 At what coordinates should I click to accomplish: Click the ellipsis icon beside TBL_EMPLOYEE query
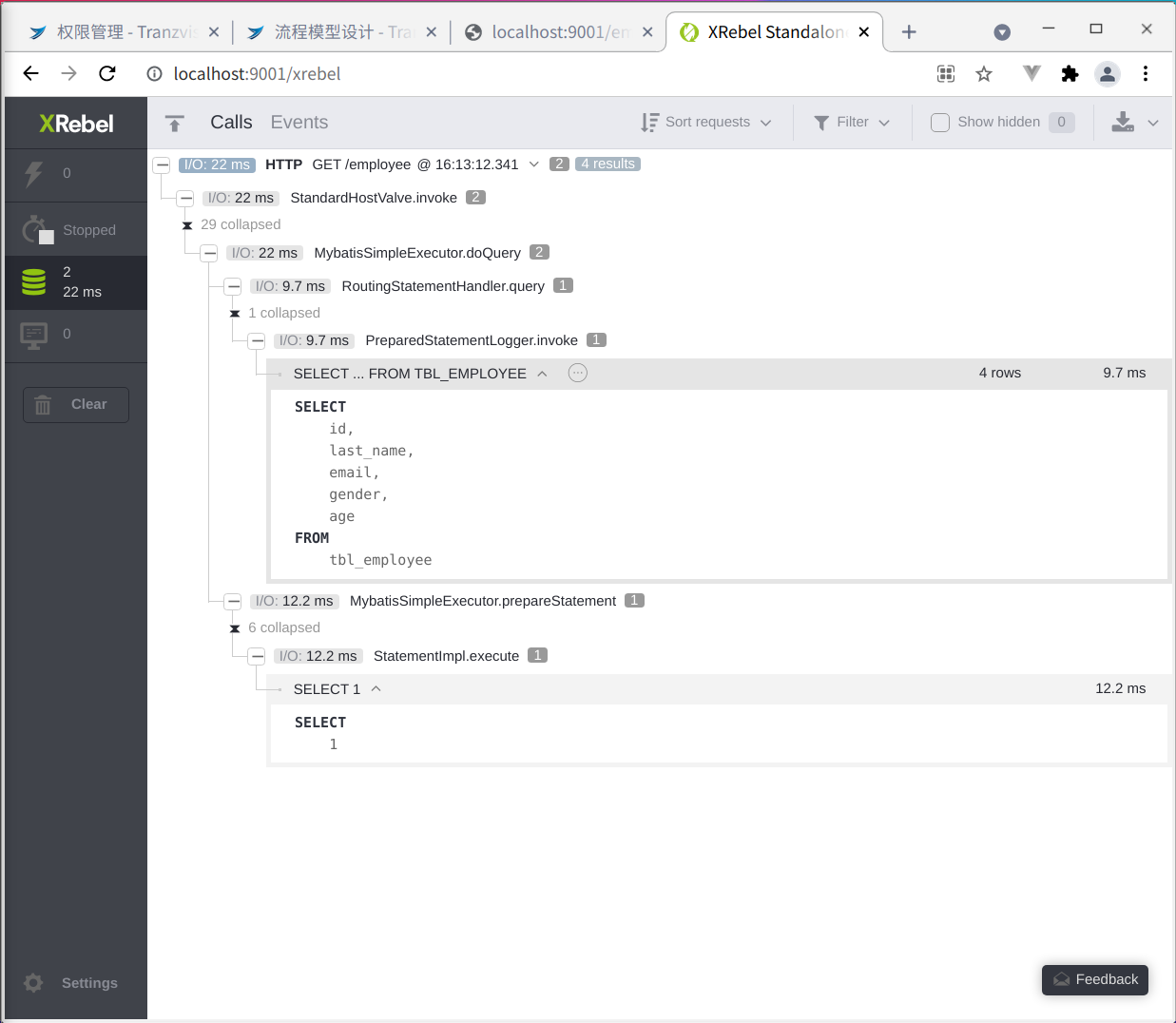[578, 373]
